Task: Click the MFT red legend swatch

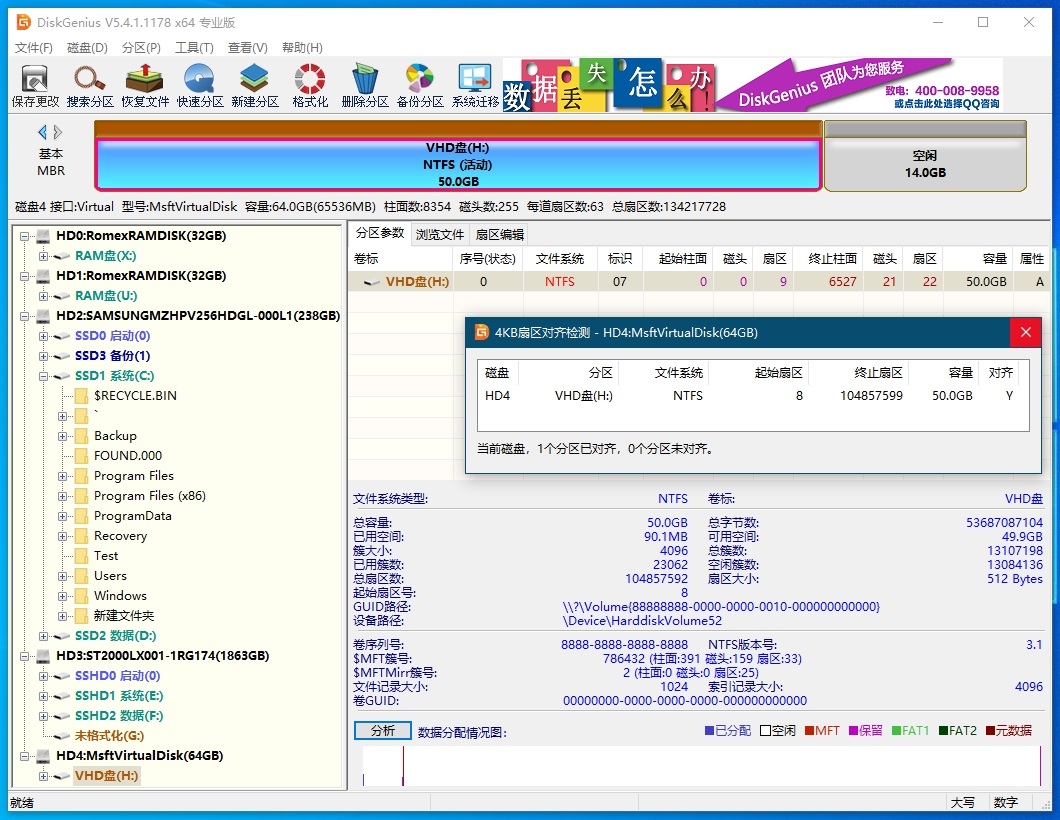Action: point(809,731)
